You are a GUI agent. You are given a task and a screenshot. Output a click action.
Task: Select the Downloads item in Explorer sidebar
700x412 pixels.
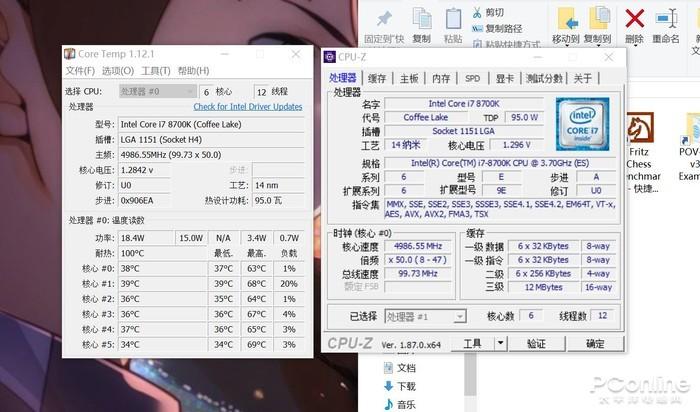click(x=400, y=386)
